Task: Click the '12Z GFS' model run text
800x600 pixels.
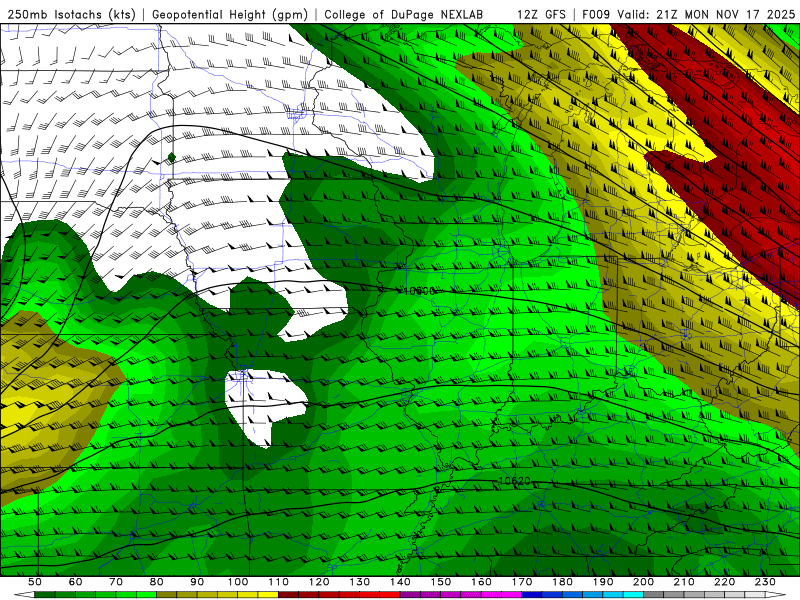Action: (x=541, y=14)
